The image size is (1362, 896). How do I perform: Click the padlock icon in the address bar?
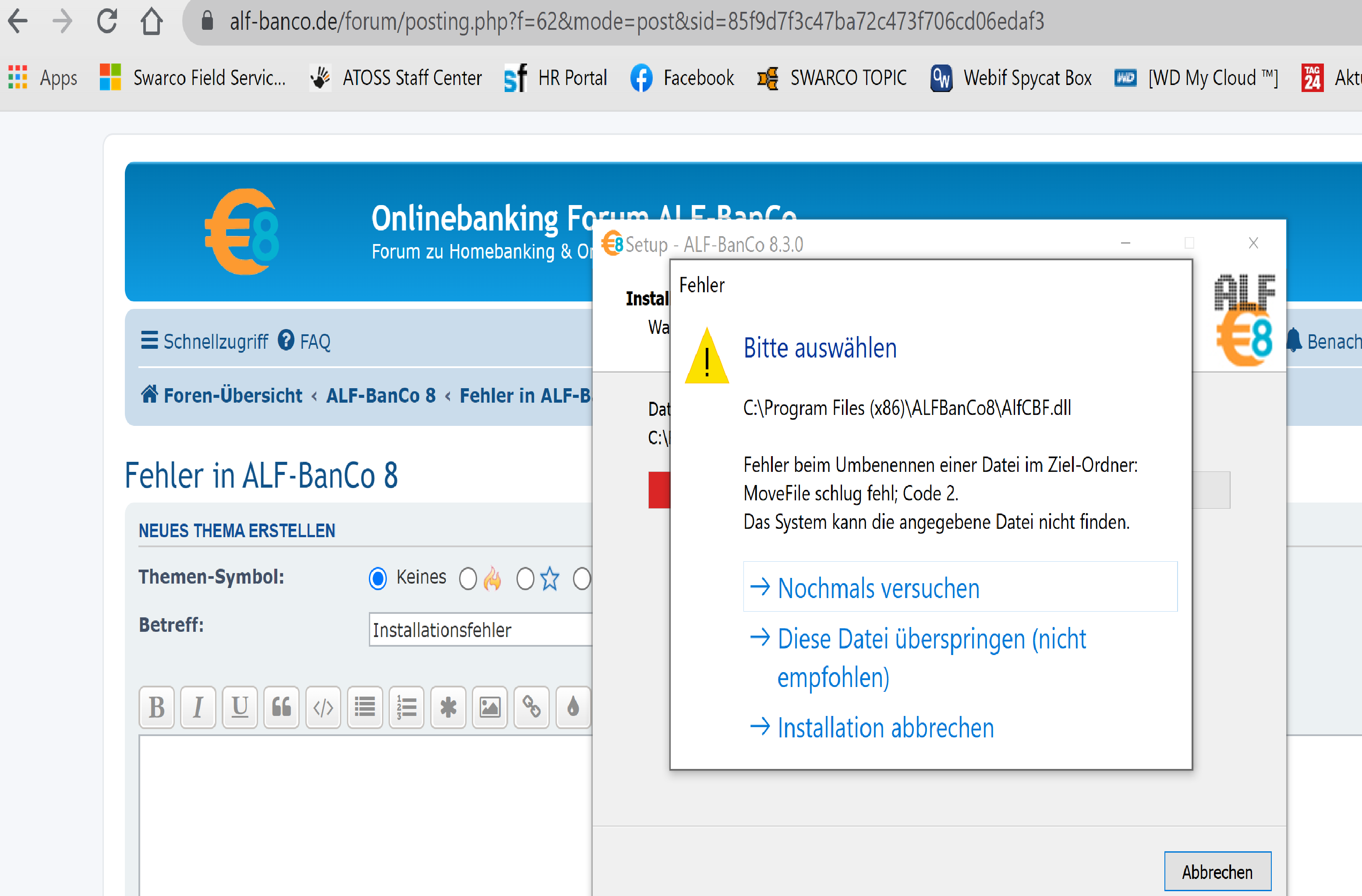coord(207,21)
